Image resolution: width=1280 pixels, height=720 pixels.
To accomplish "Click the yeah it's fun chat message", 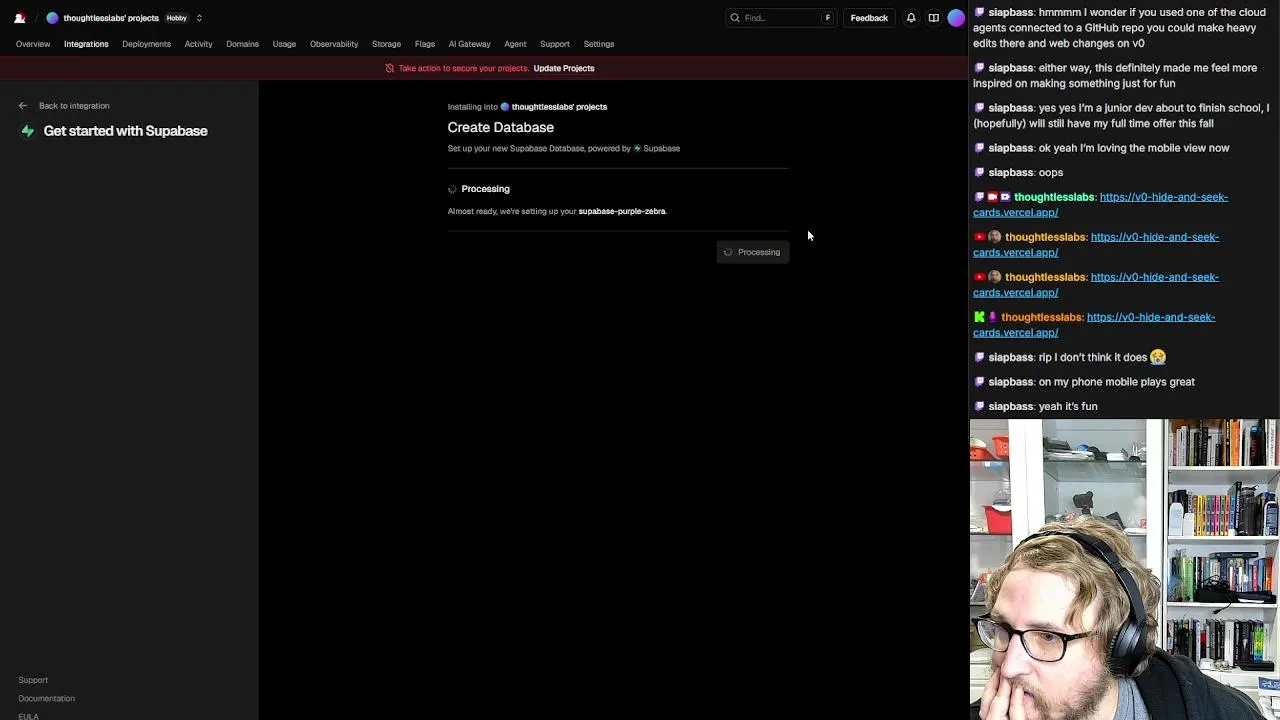I will (x=1068, y=406).
